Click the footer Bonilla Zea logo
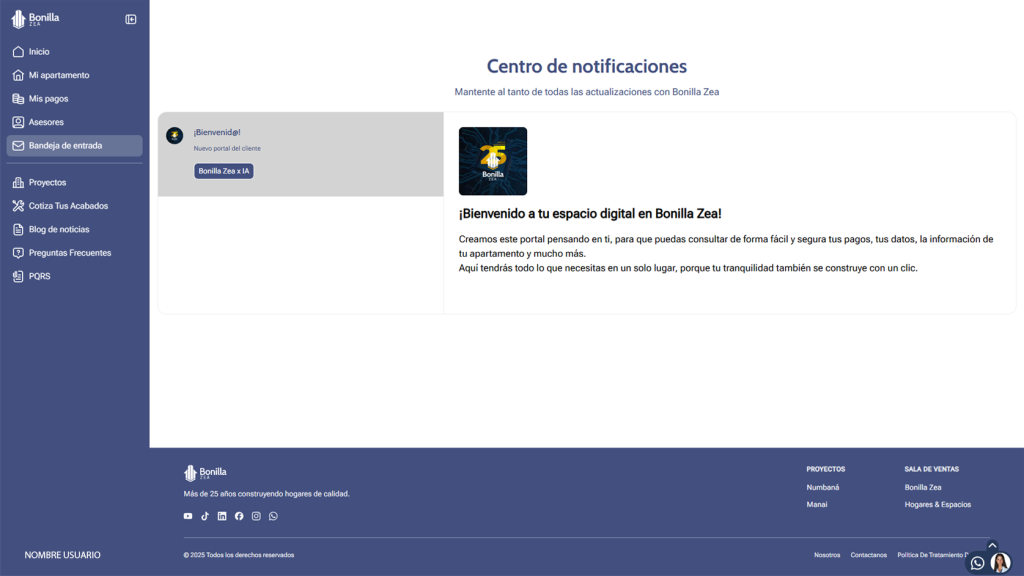Image resolution: width=1024 pixels, height=576 pixels. click(x=205, y=472)
